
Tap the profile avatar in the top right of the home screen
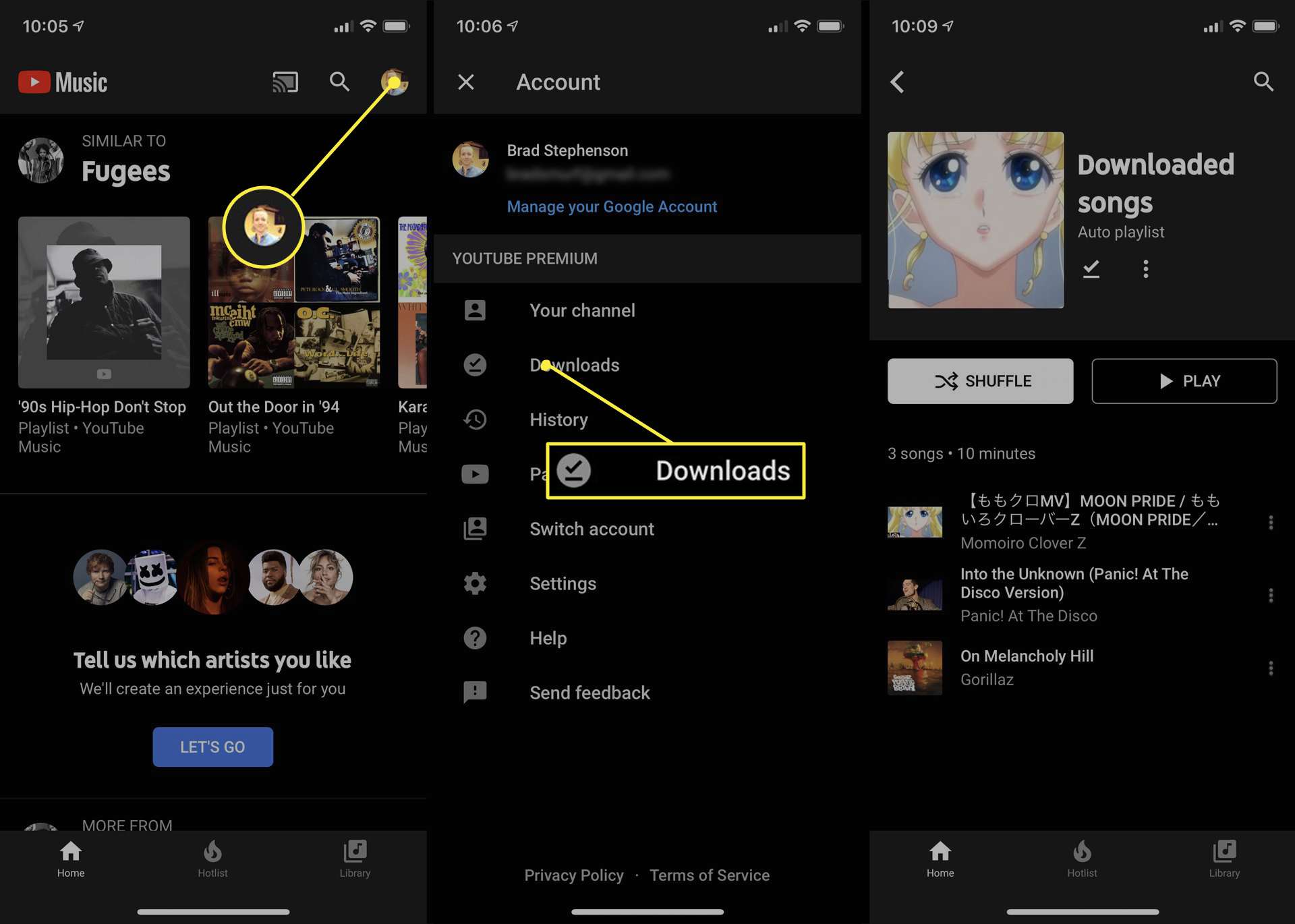[x=395, y=82]
